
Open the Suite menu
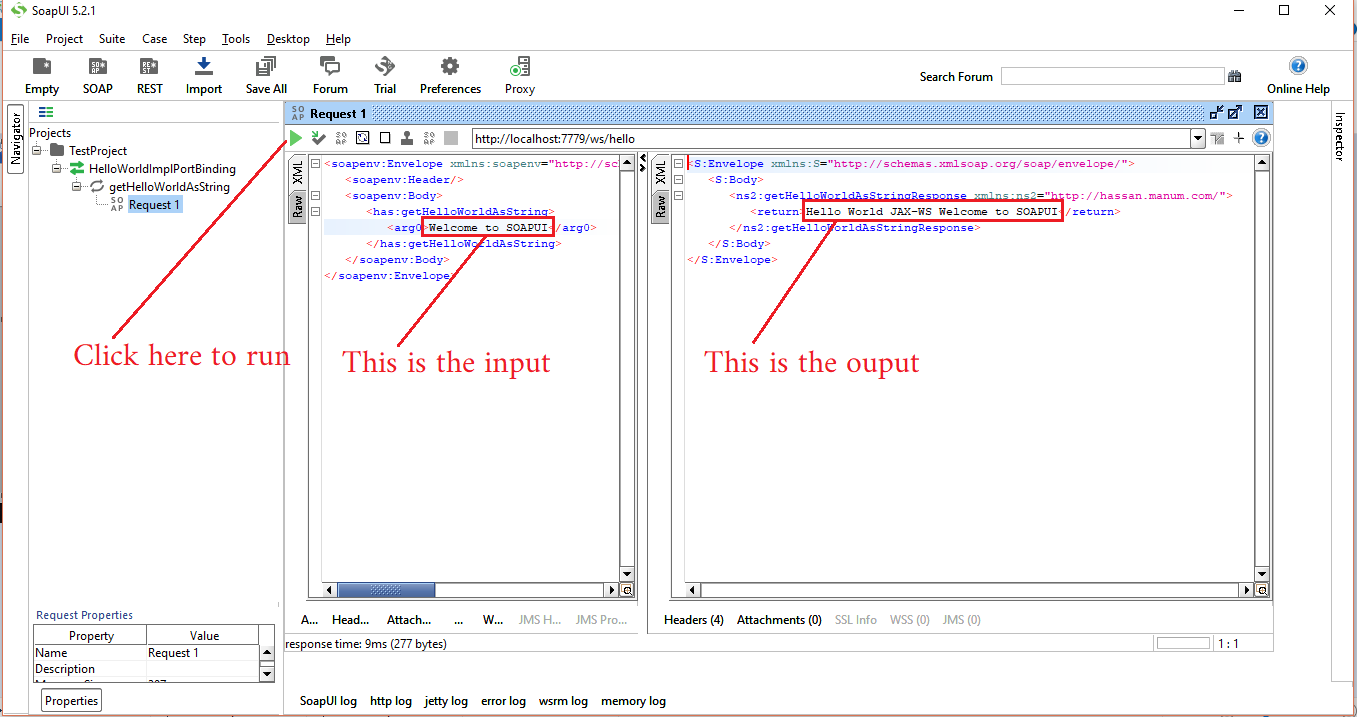tap(112, 39)
